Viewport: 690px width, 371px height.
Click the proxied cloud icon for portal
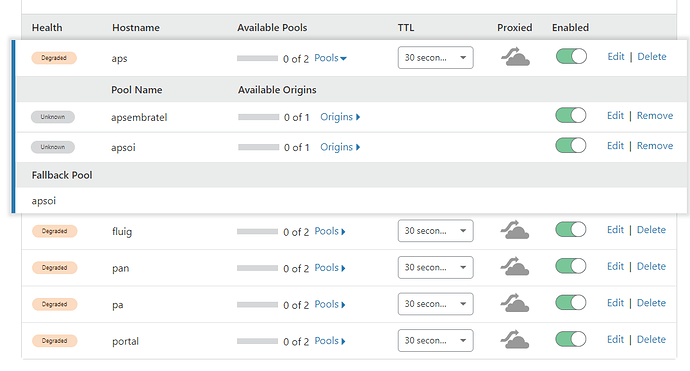point(515,340)
